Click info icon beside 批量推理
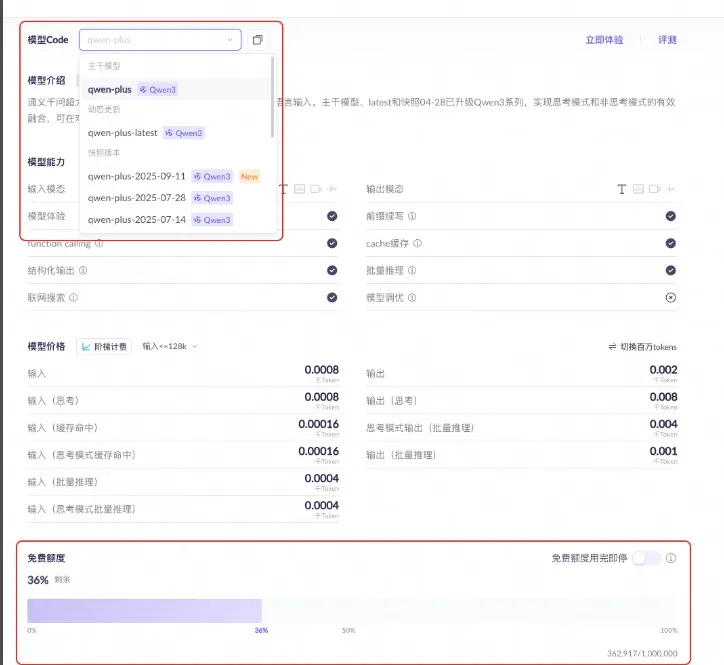 coord(412,271)
